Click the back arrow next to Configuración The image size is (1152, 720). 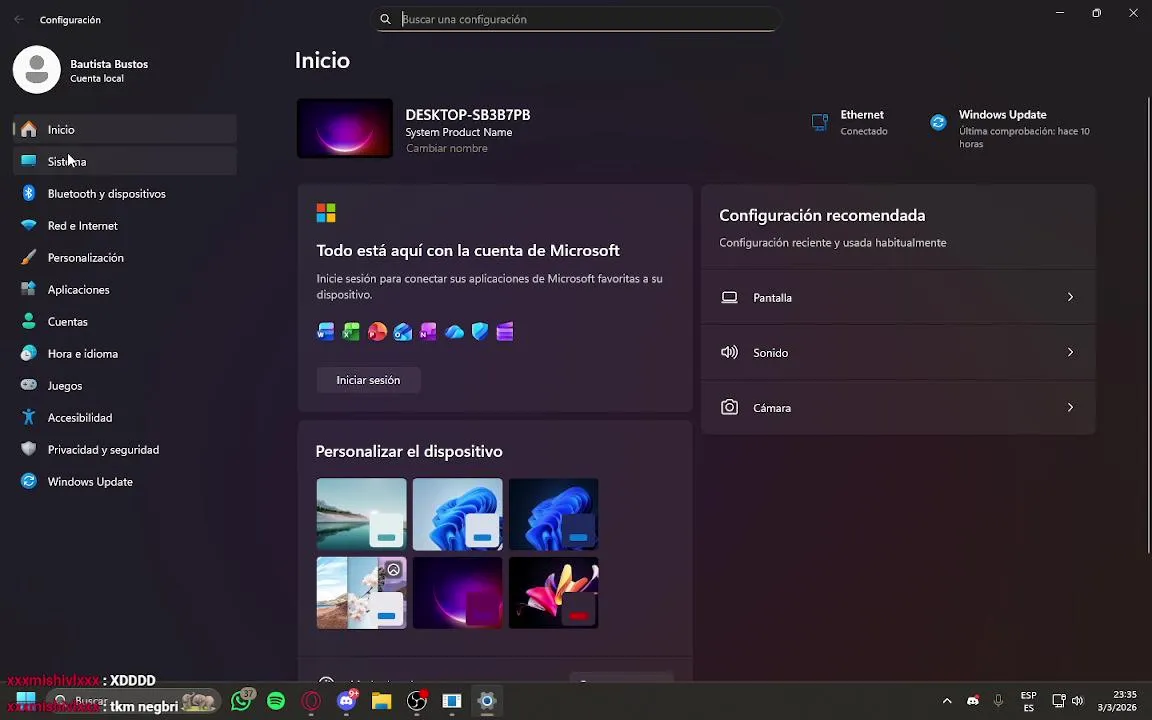point(19,20)
